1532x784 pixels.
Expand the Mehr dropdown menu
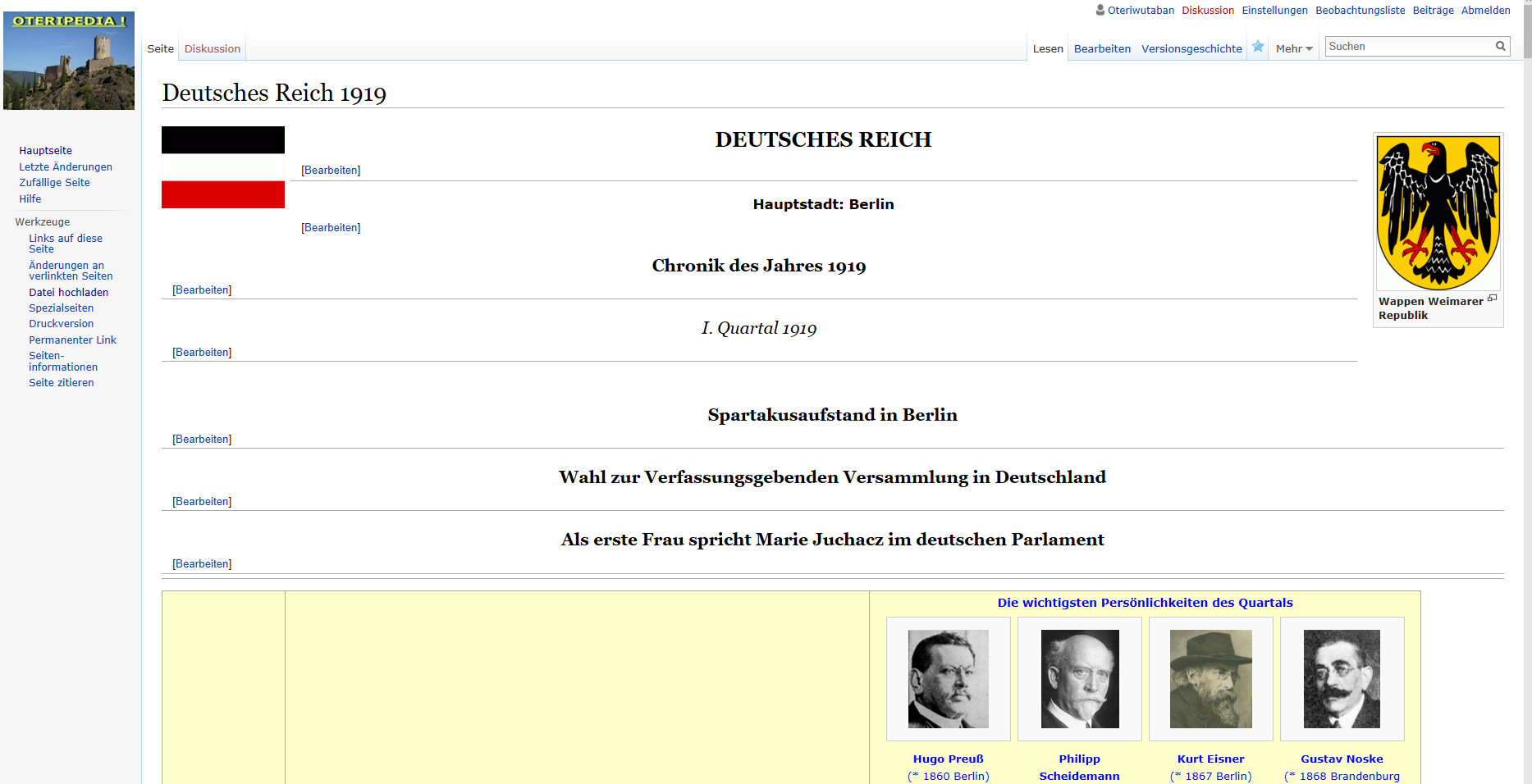point(1294,49)
